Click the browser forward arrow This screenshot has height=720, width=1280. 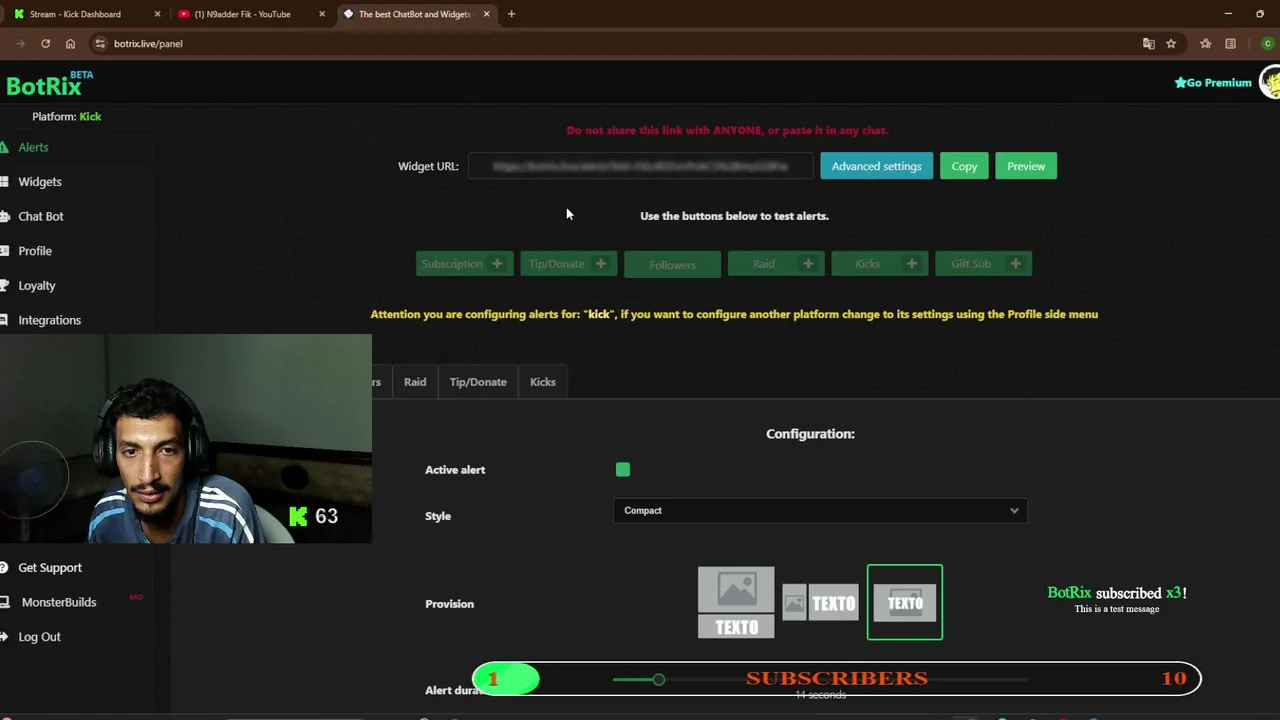click(x=20, y=44)
